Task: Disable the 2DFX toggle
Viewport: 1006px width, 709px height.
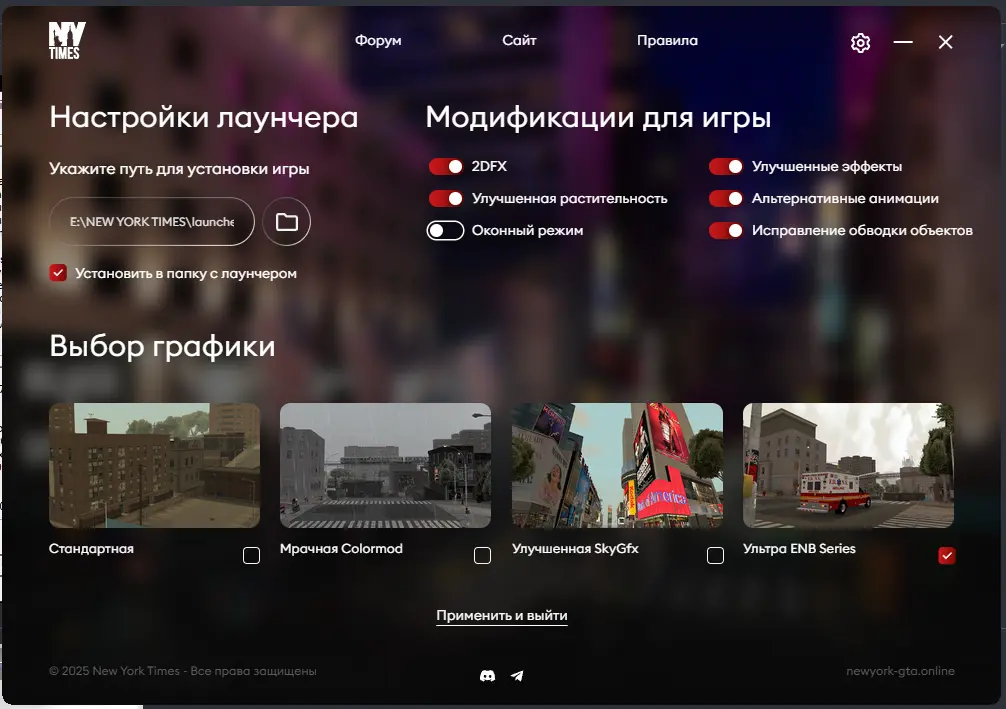Action: pyautogui.click(x=446, y=166)
